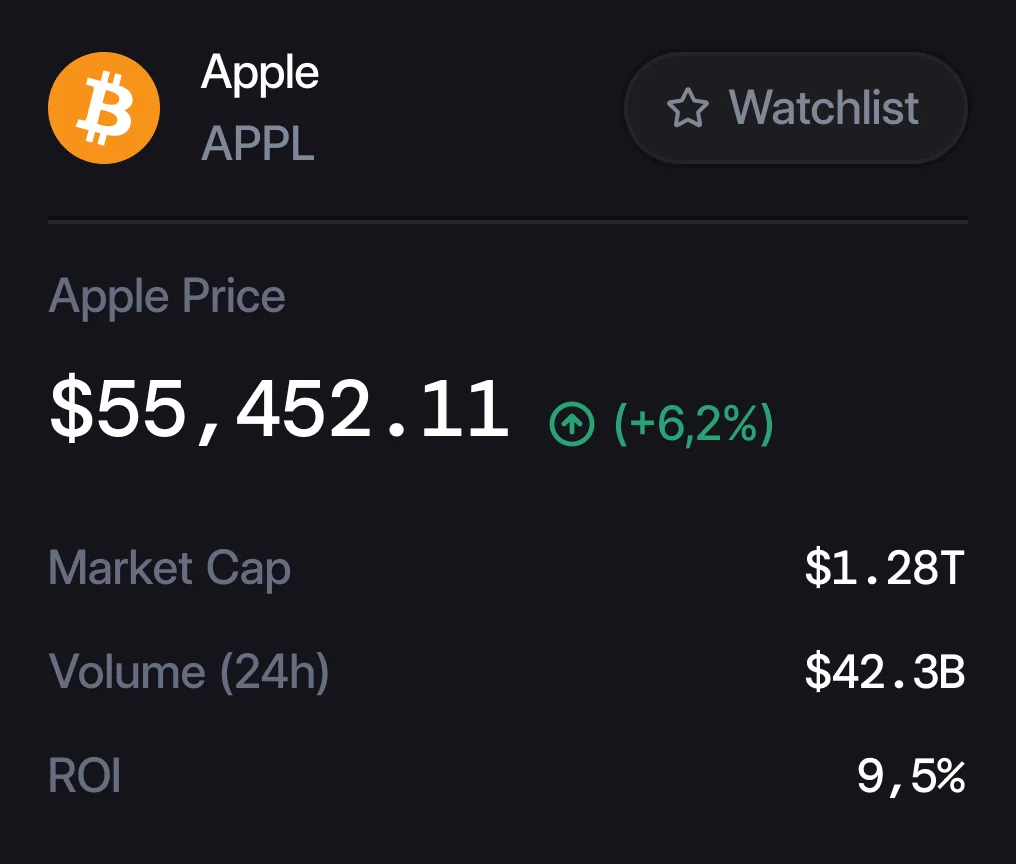Click the Watchlist text label

click(x=824, y=108)
